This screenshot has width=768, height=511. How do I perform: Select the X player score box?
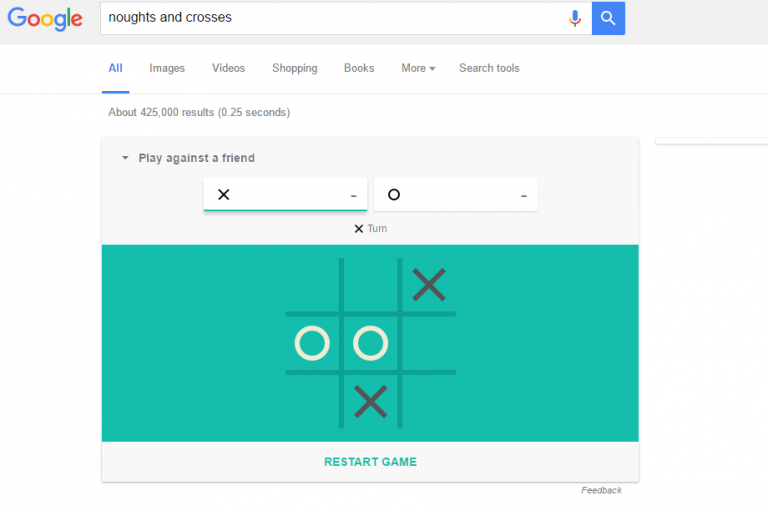285,195
